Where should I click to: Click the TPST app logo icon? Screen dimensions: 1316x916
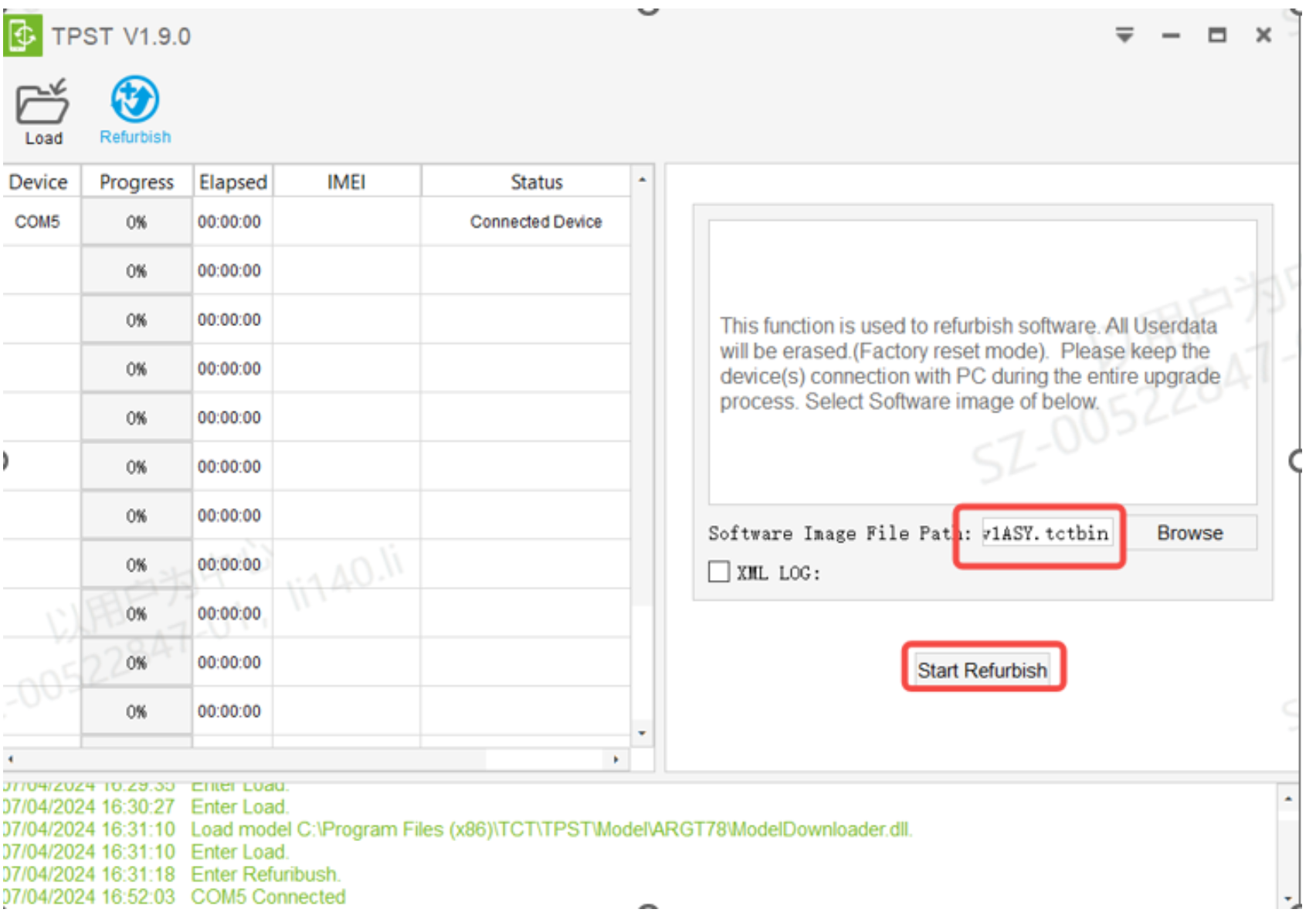pos(22,36)
